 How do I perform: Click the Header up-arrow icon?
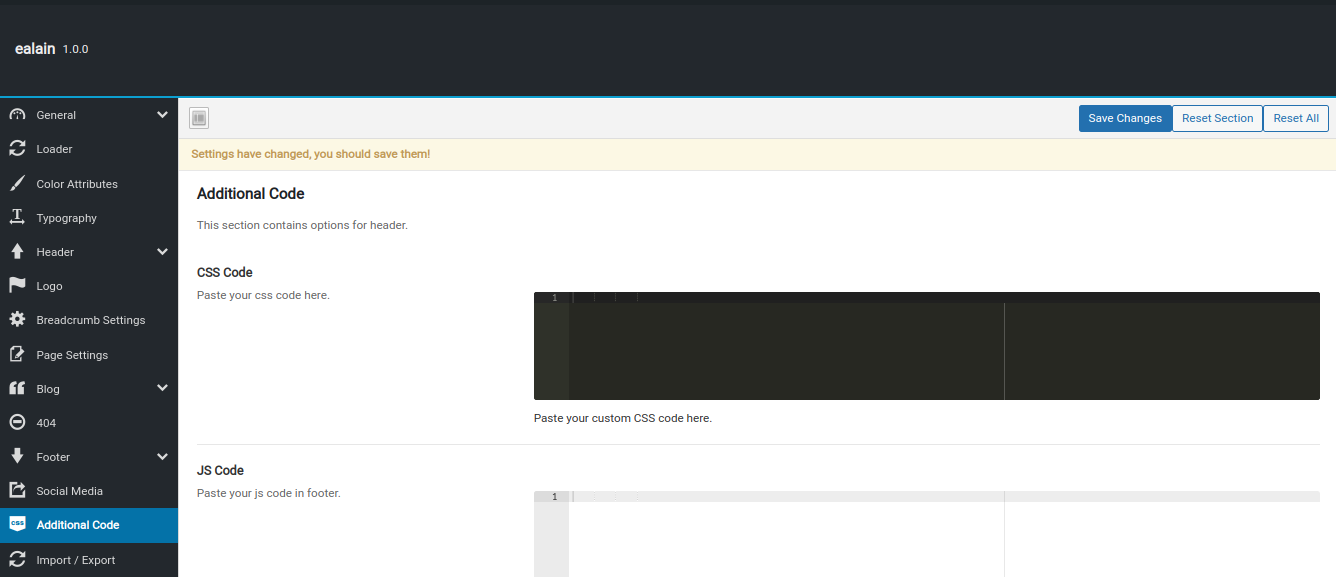pos(17,252)
